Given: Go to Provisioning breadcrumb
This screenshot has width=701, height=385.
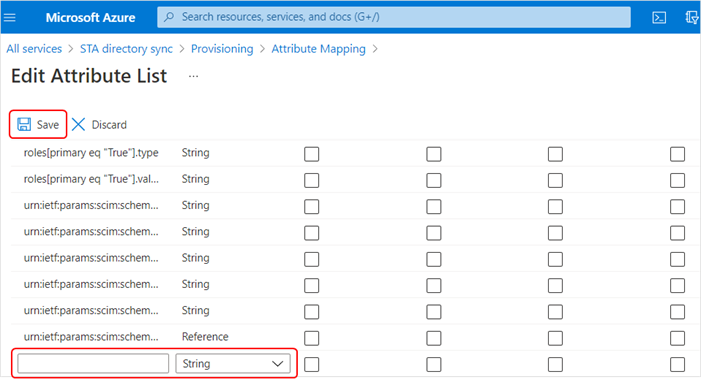Looking at the screenshot, I should 222,49.
